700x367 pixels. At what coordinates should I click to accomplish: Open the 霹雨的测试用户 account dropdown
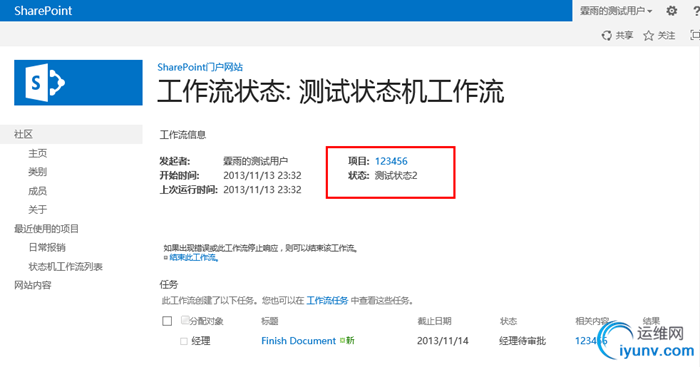click(x=616, y=11)
